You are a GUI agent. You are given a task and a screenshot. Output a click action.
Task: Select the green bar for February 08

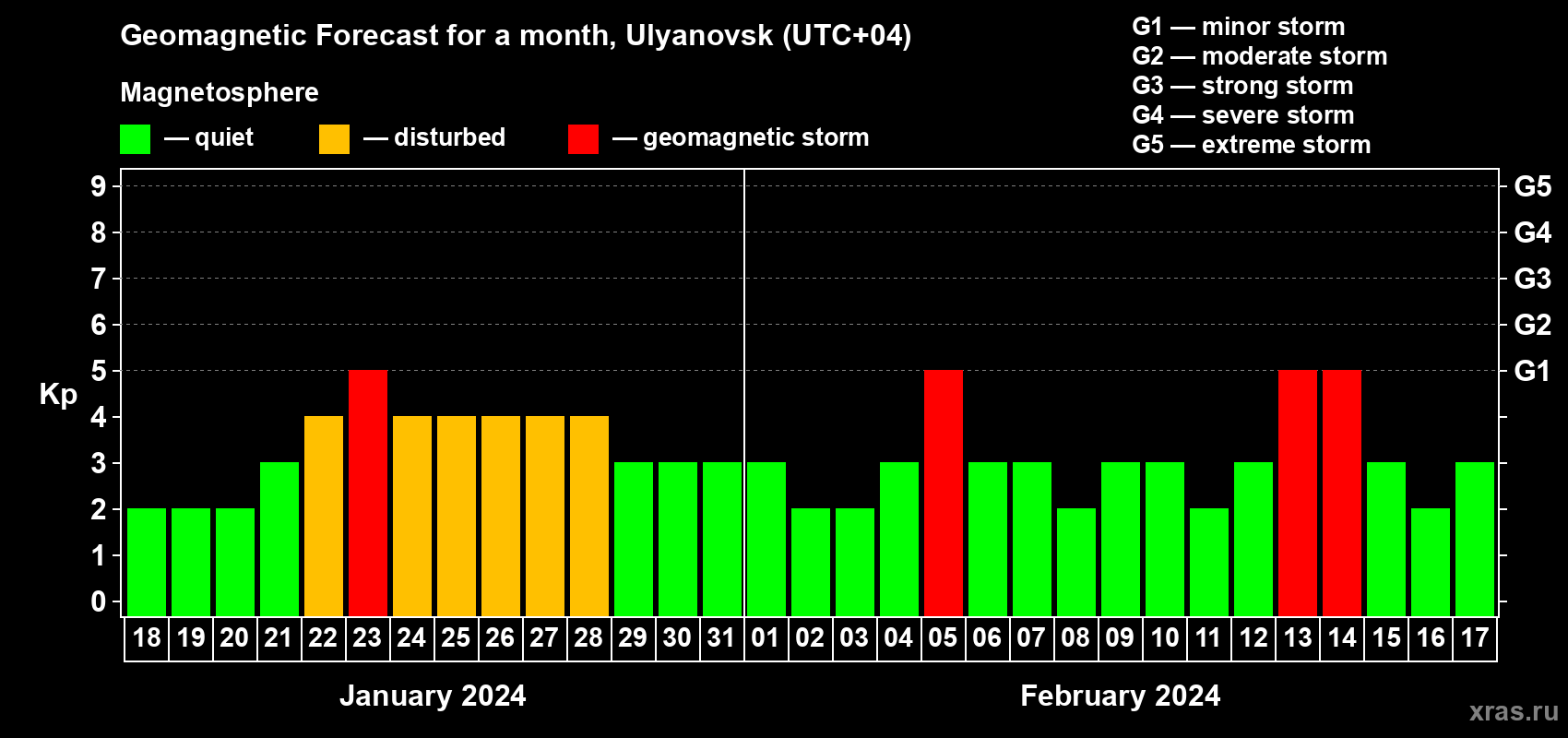(x=1076, y=562)
